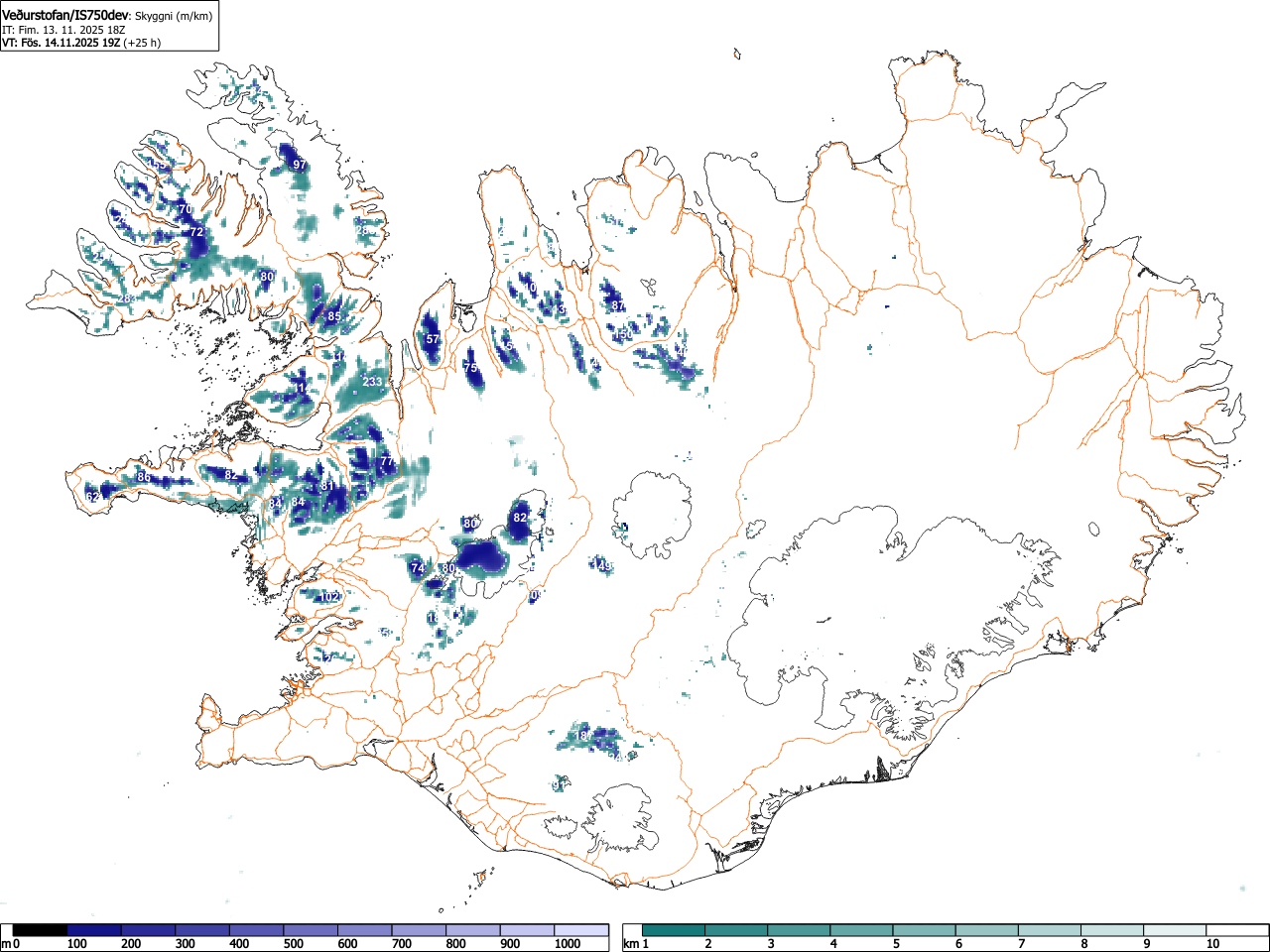The width and height of the screenshot is (1270, 952).
Task: Click the visibility value 57 on the map
Action: click(x=432, y=339)
